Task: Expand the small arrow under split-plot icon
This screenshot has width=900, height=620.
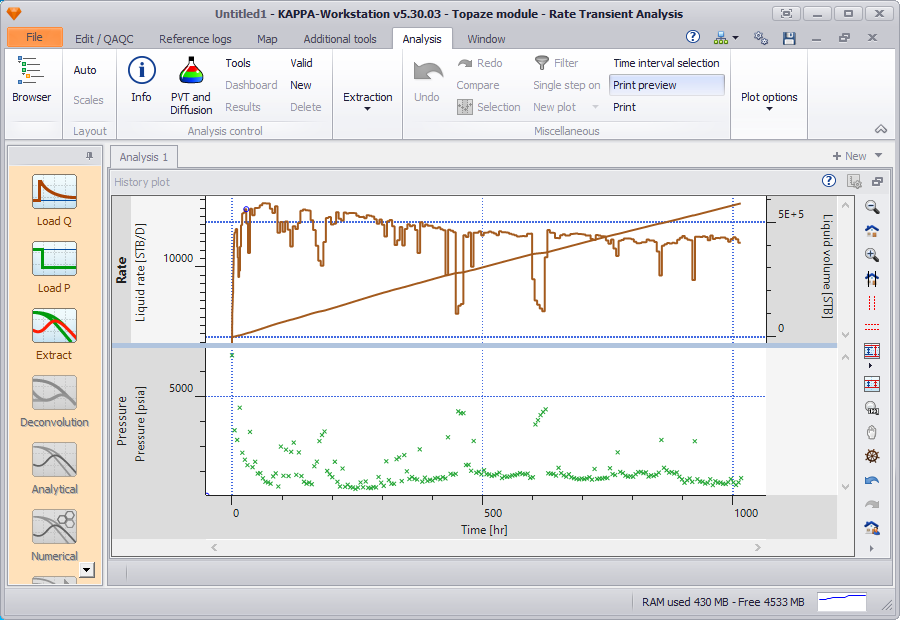Action: [871, 366]
